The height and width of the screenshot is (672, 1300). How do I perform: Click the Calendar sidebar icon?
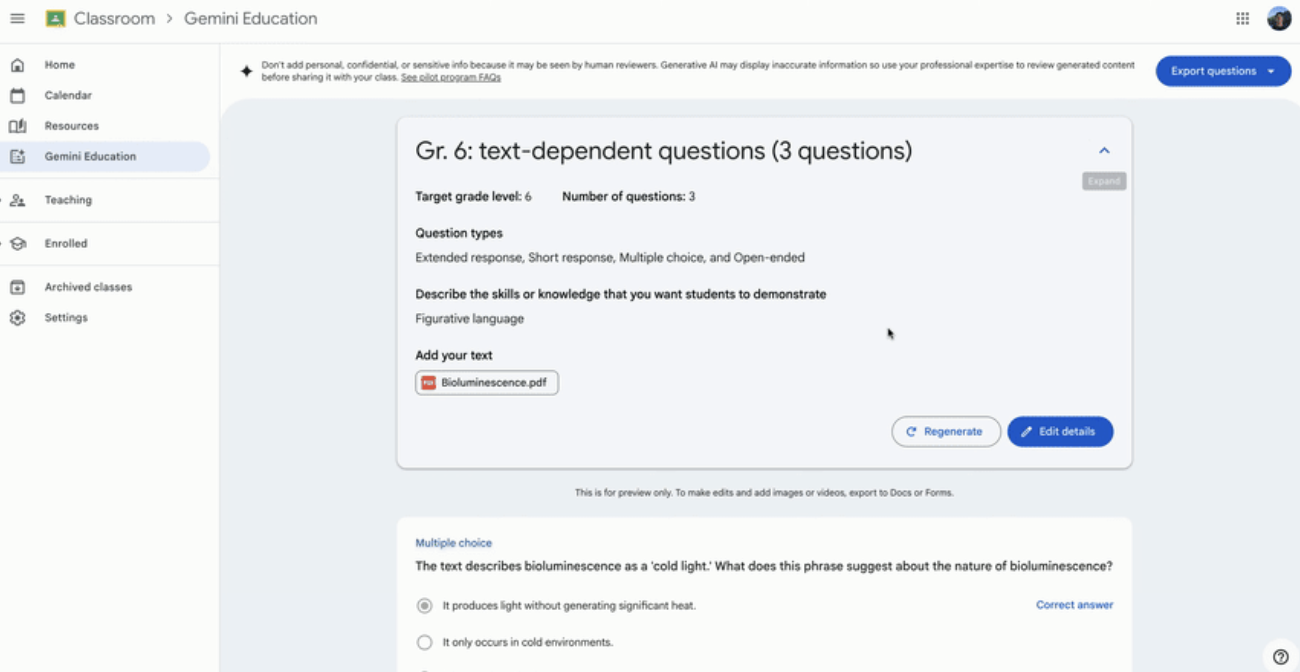point(17,96)
